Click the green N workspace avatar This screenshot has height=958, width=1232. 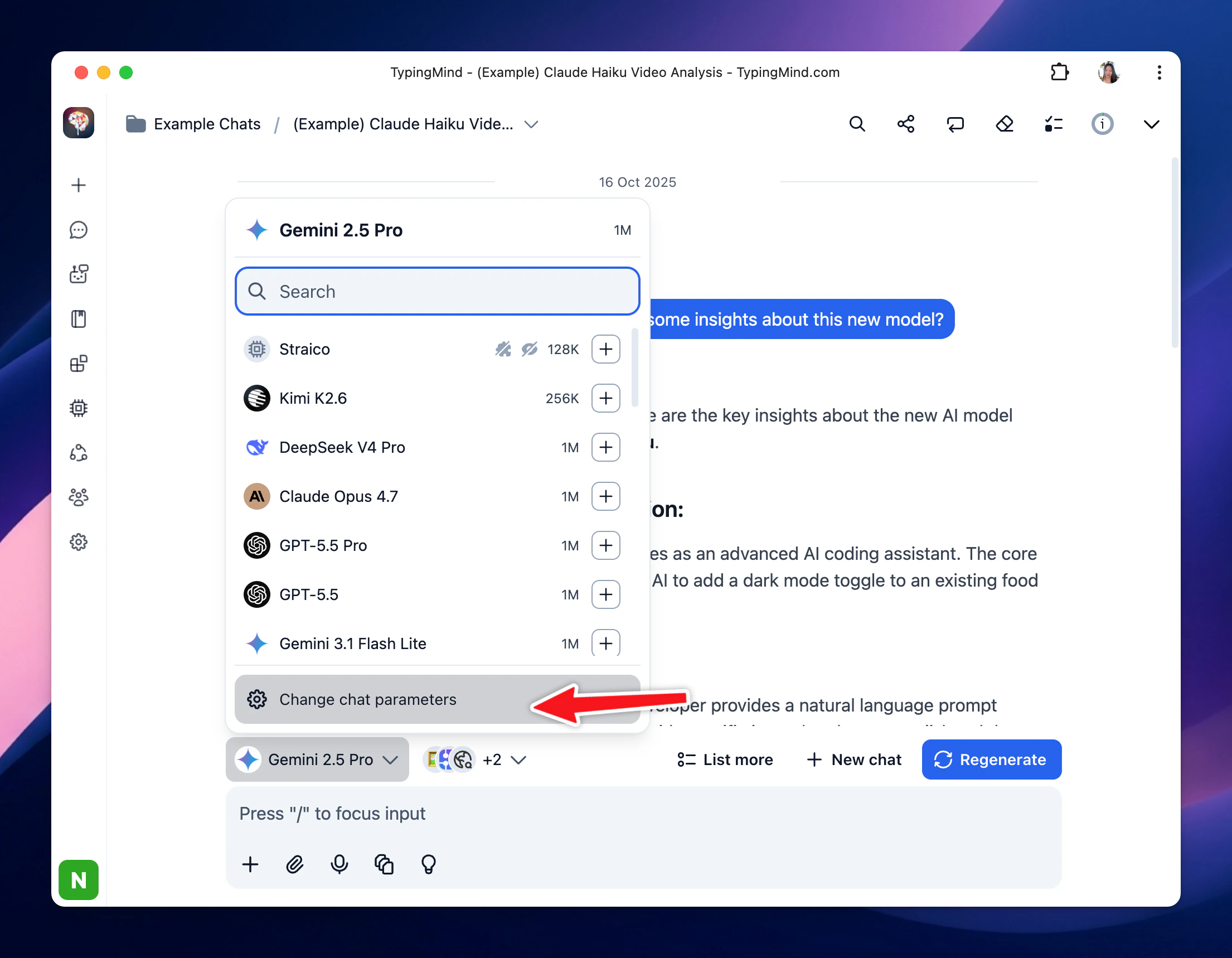79,879
